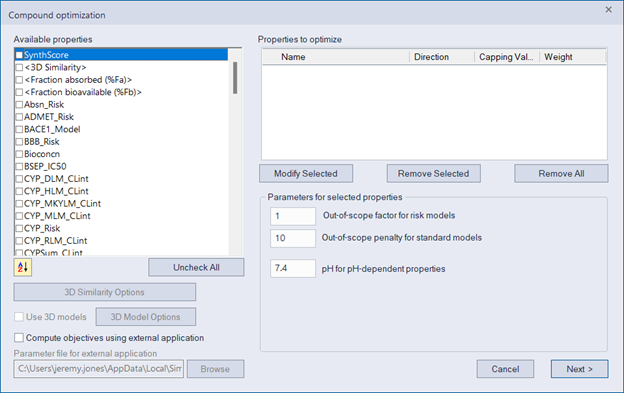This screenshot has width=624, height=393.
Task: Check the CYP_HLM_CLint checkbox
Action: (x=19, y=191)
